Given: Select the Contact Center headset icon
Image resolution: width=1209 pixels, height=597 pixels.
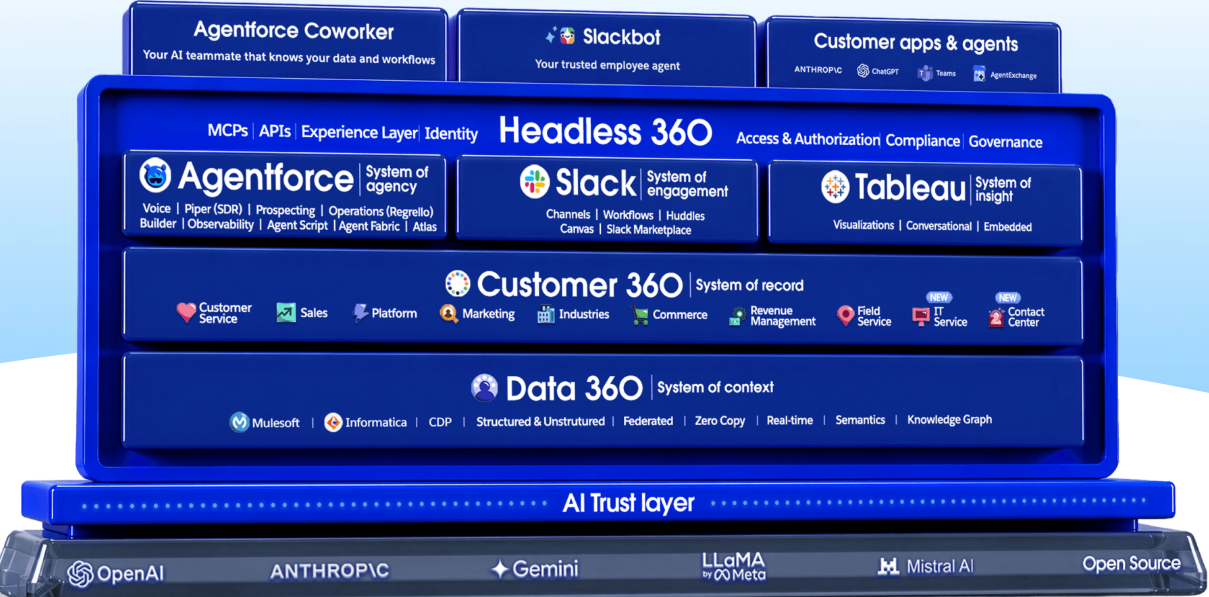Looking at the screenshot, I should [996, 318].
